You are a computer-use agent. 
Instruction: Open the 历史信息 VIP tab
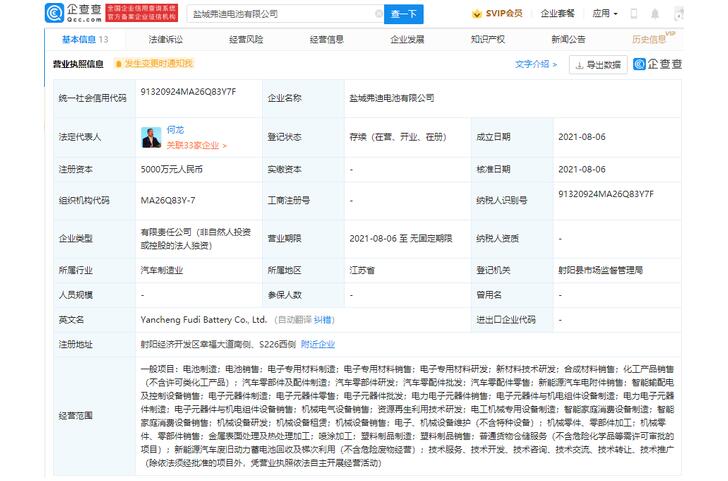coord(653,39)
